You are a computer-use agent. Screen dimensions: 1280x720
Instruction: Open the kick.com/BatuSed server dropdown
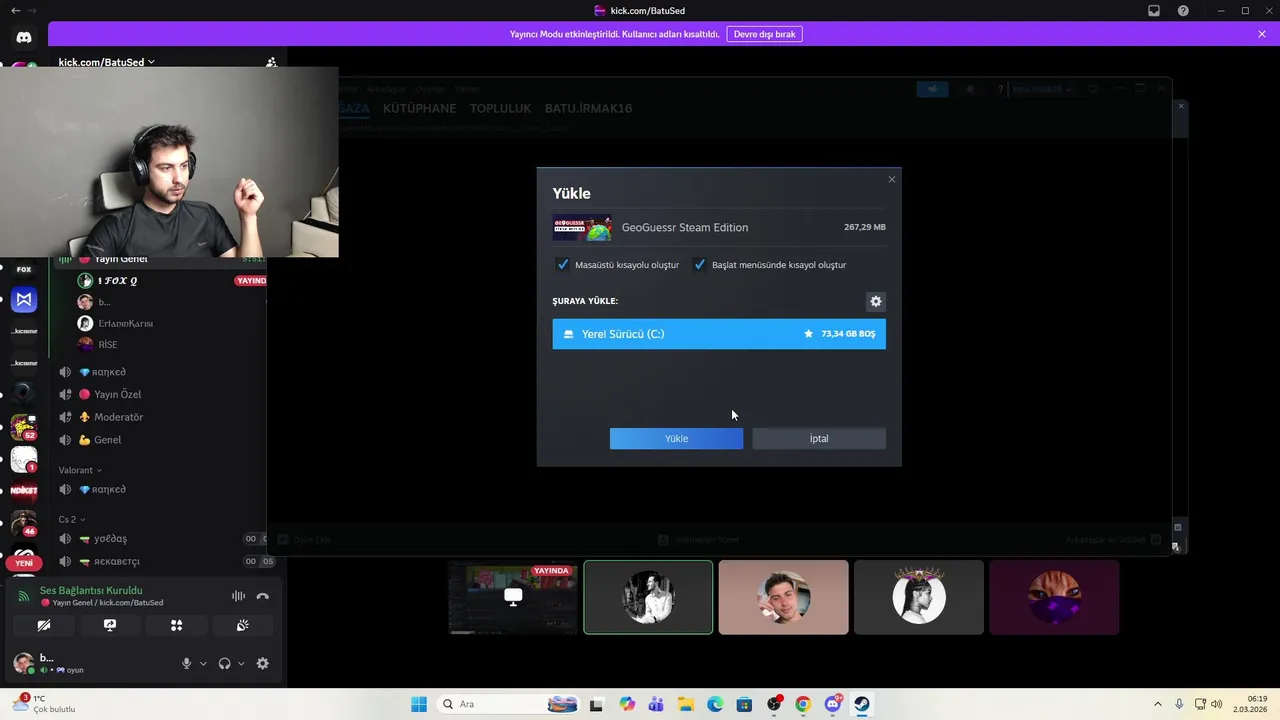pyautogui.click(x=107, y=62)
